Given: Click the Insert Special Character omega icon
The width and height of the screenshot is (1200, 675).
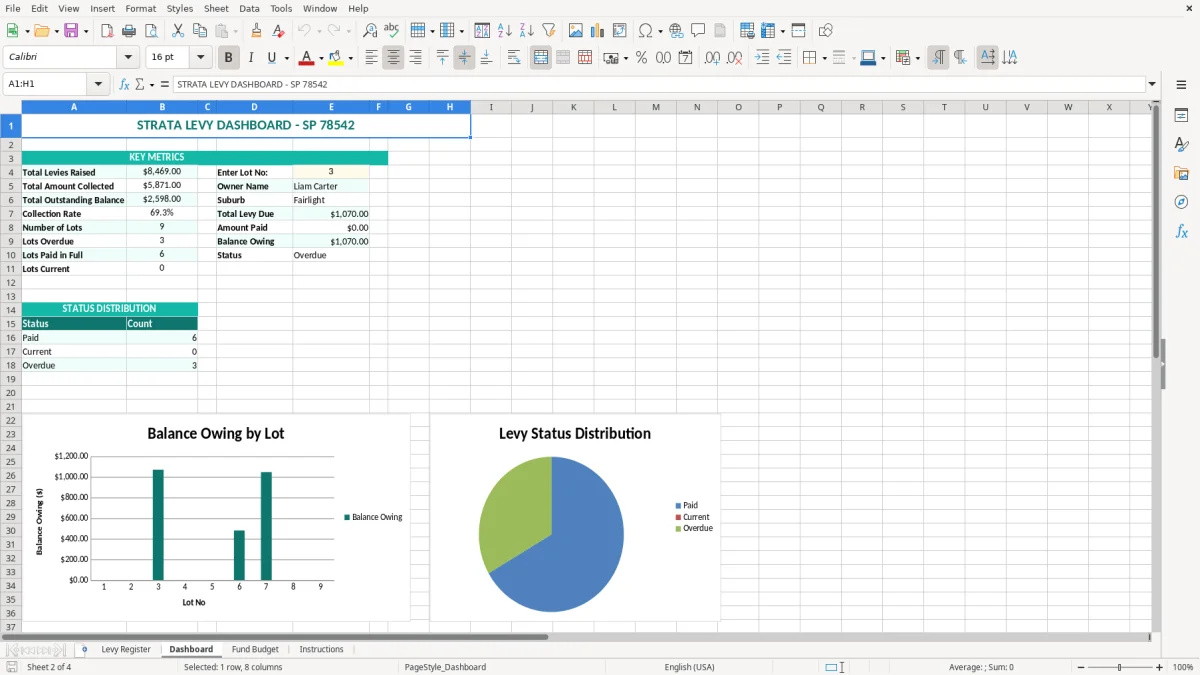Looking at the screenshot, I should click(x=645, y=31).
